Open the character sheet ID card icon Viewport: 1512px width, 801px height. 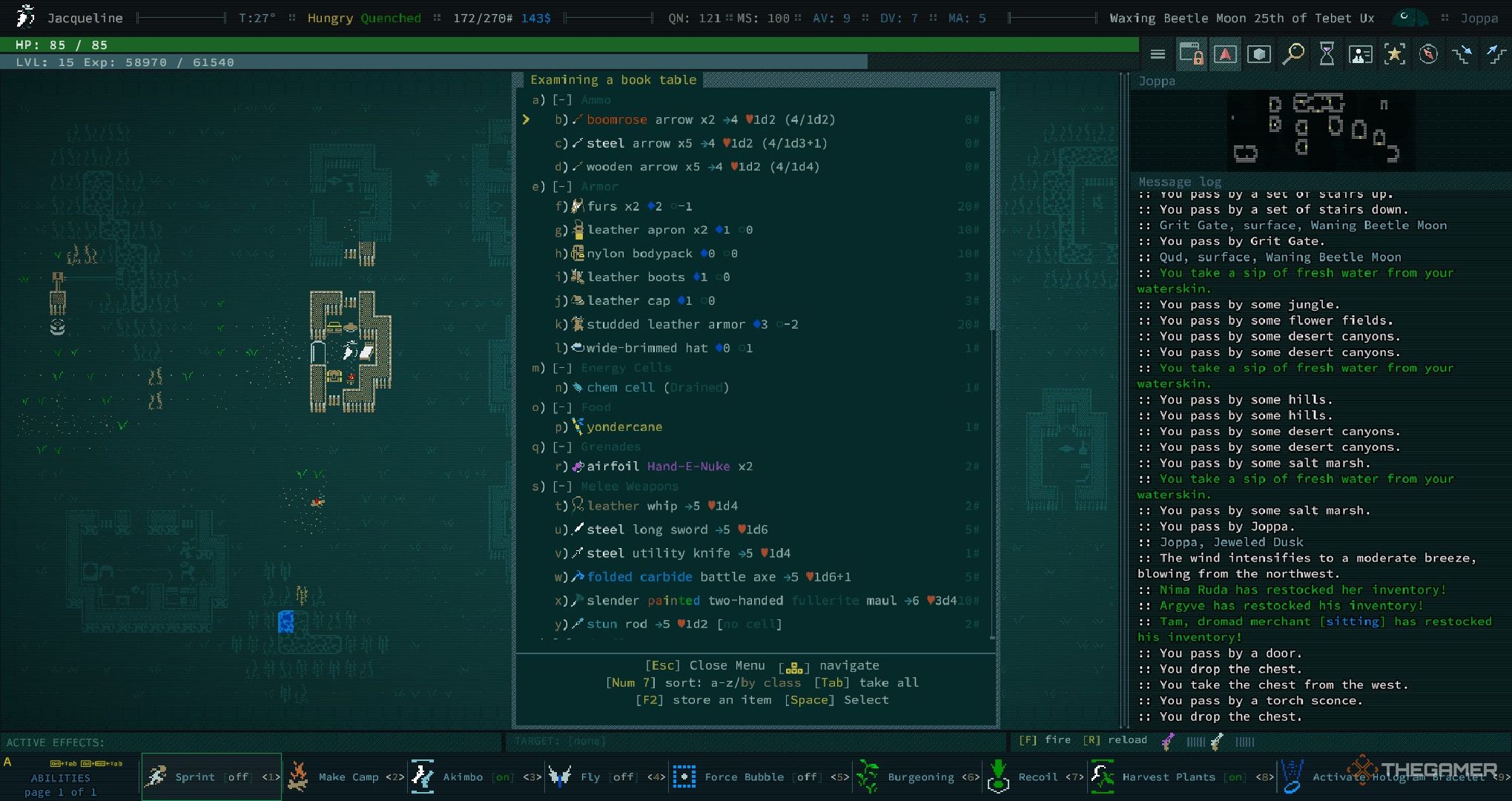pyautogui.click(x=1361, y=54)
